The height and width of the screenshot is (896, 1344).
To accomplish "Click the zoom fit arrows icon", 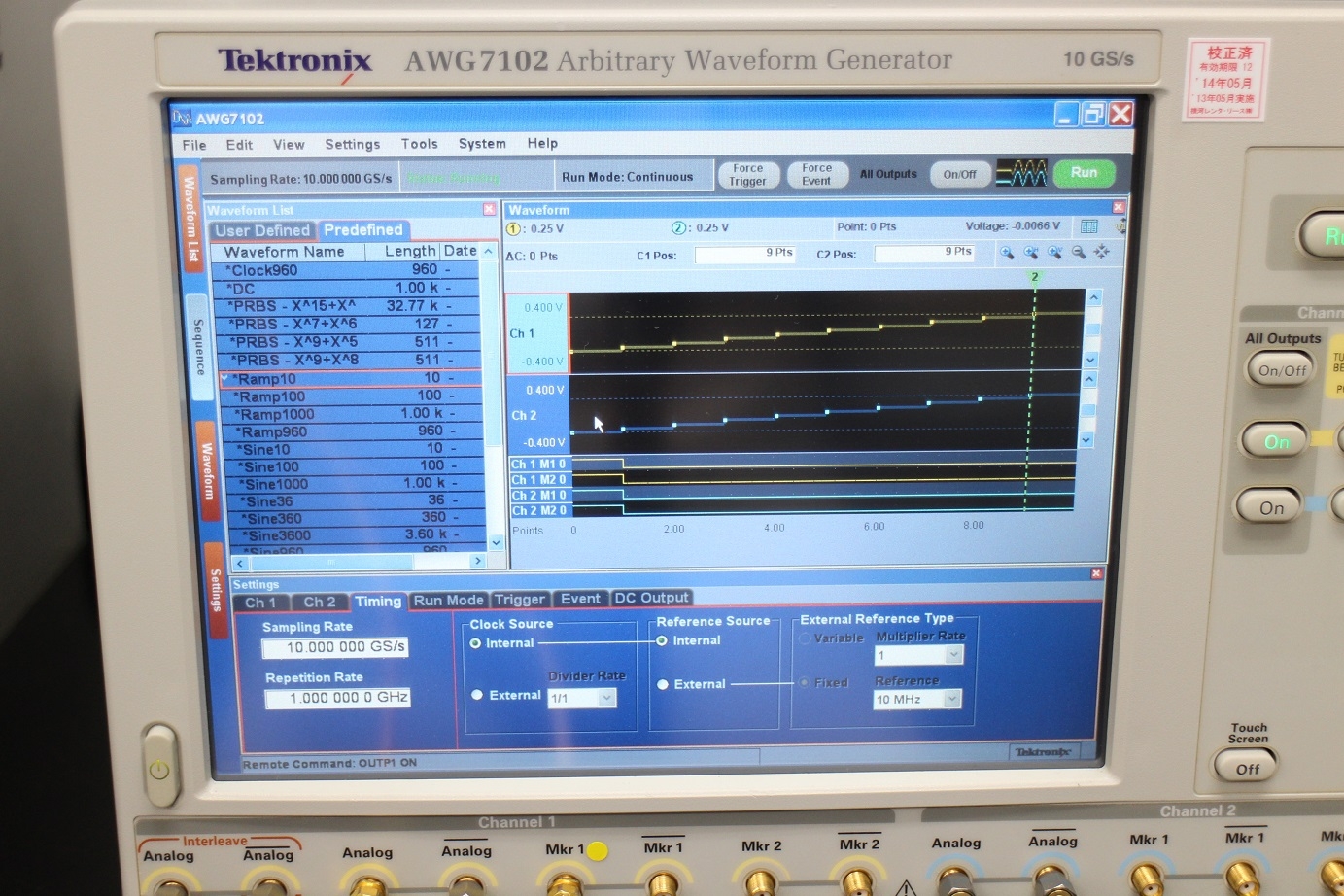I will pyautogui.click(x=1102, y=252).
